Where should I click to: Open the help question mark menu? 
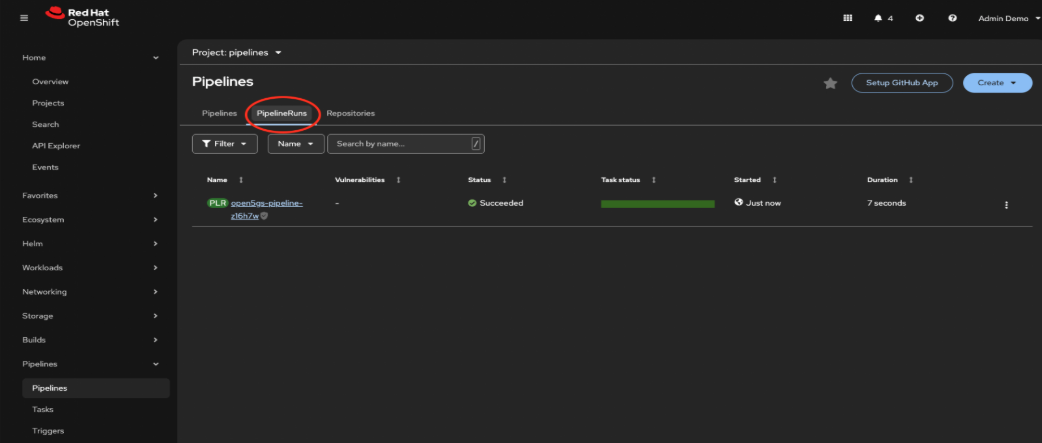tap(952, 18)
